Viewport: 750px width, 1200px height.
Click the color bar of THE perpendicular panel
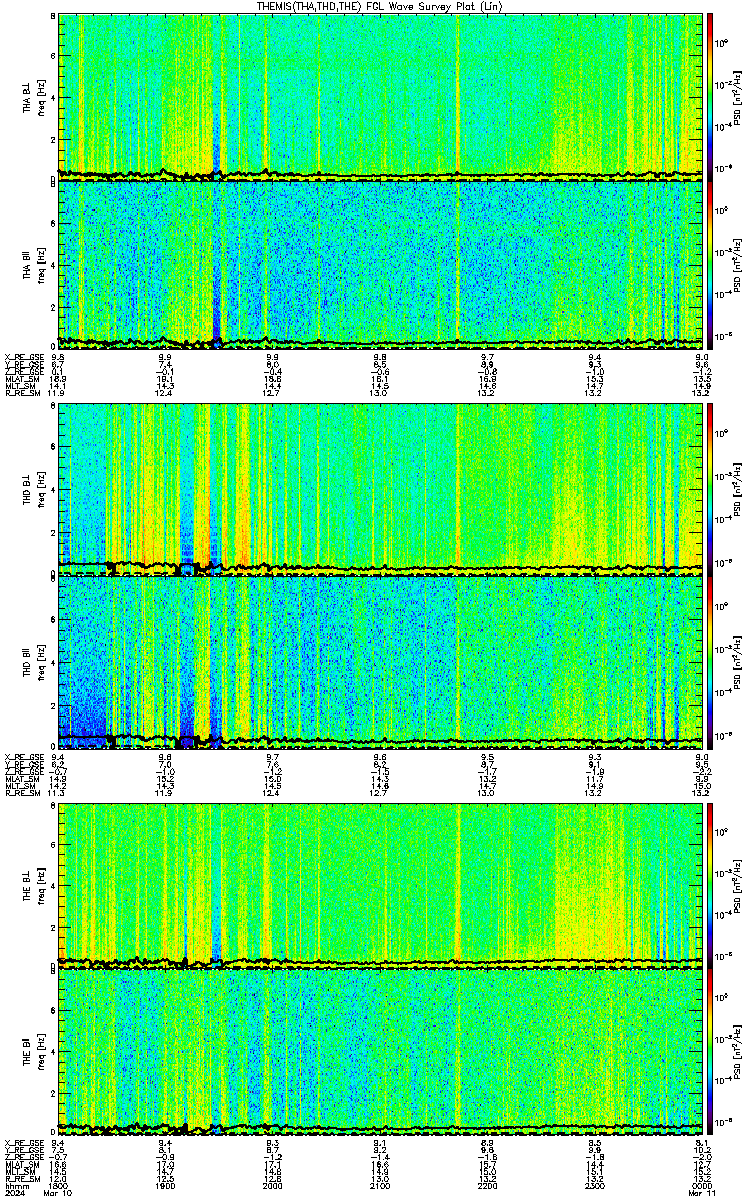coord(710,885)
